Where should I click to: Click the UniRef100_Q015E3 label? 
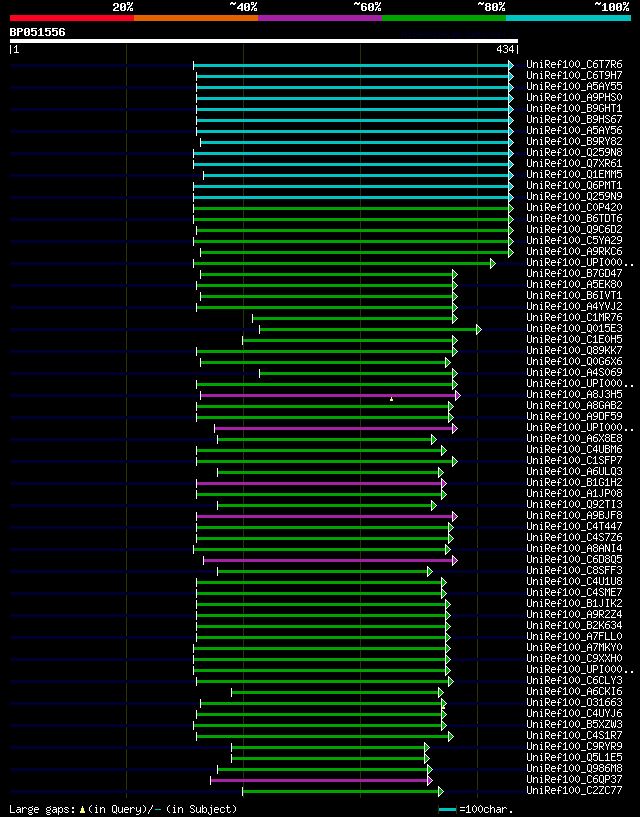pyautogui.click(x=574, y=328)
